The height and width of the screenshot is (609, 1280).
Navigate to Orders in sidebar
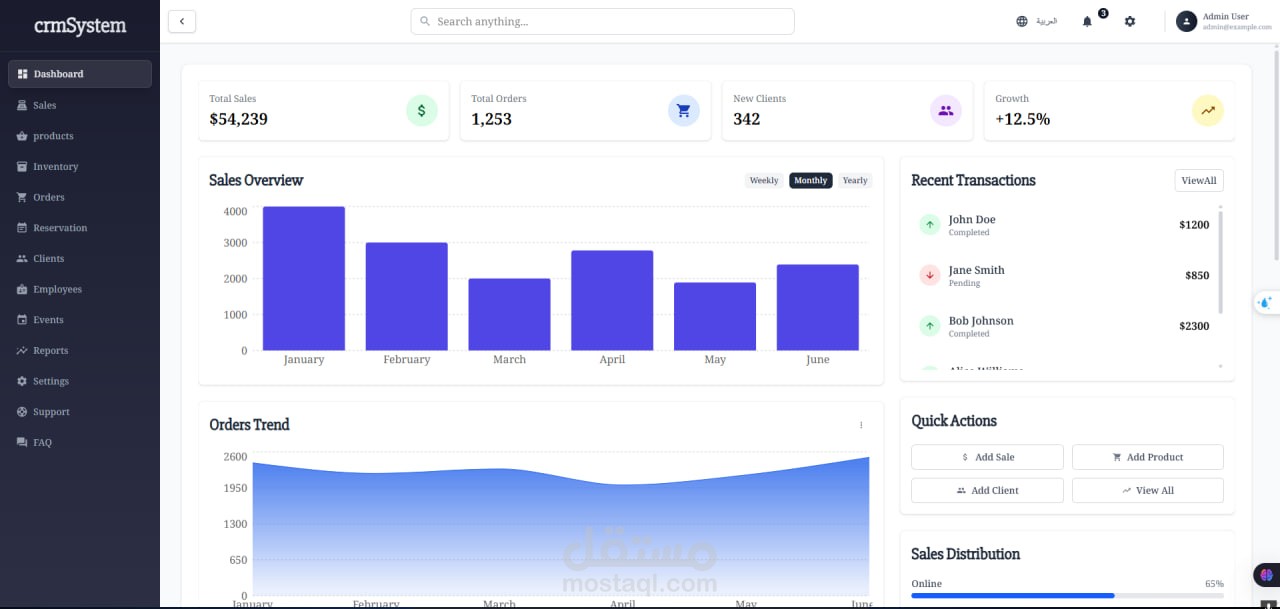(x=80, y=197)
